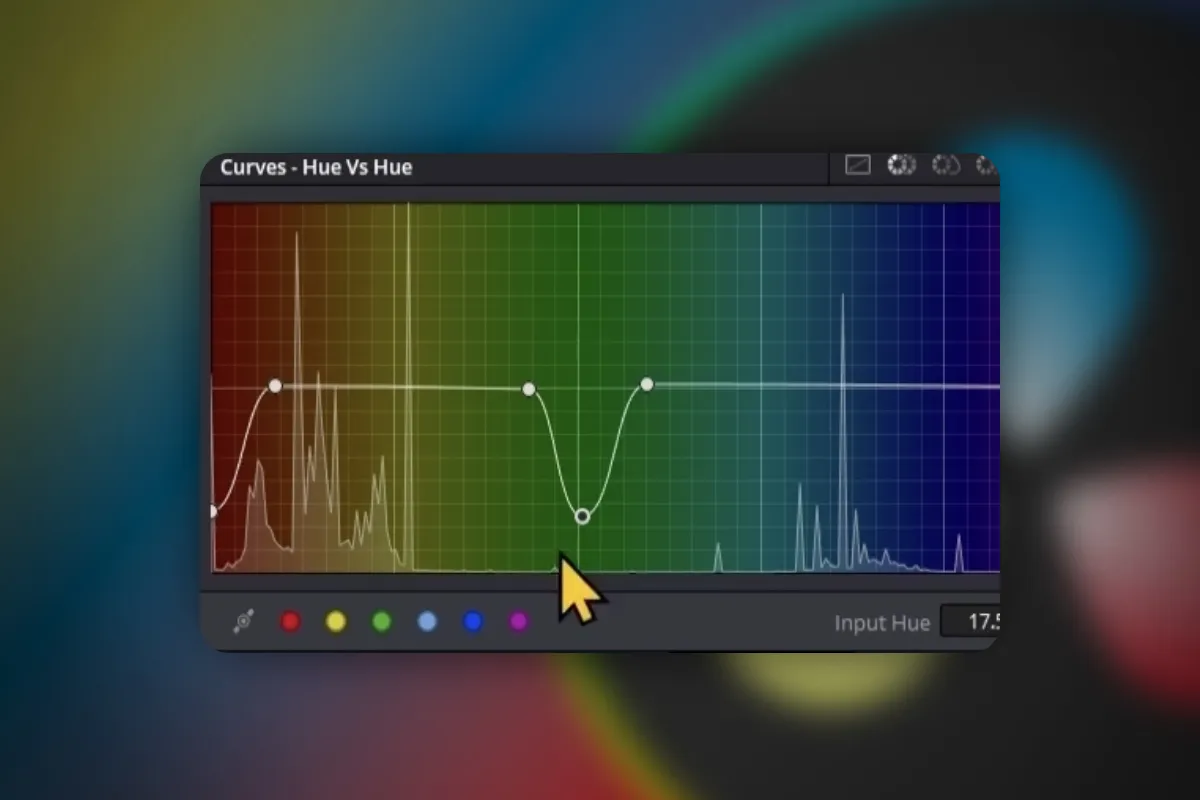This screenshot has width=1200, height=800.
Task: Pick the green hue preset dot
Action: pos(381,622)
